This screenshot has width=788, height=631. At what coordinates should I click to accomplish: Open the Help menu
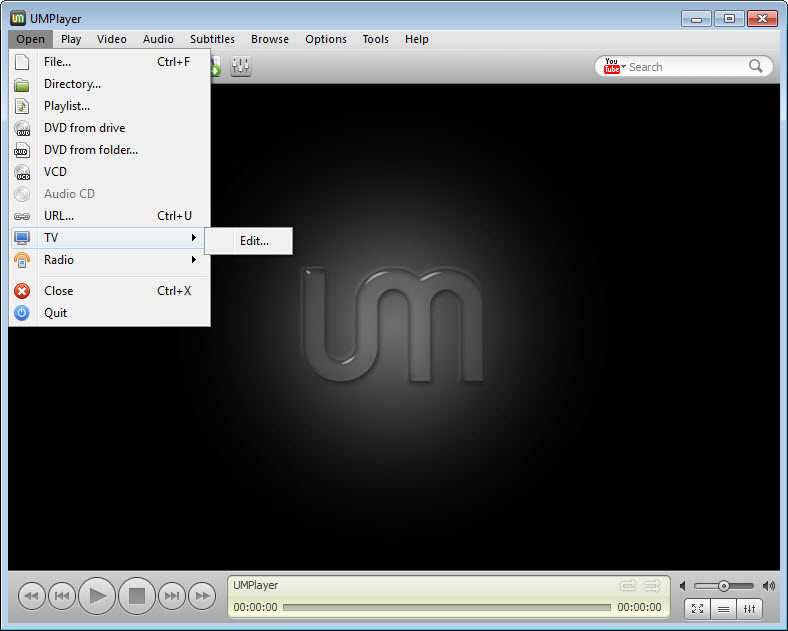point(417,39)
